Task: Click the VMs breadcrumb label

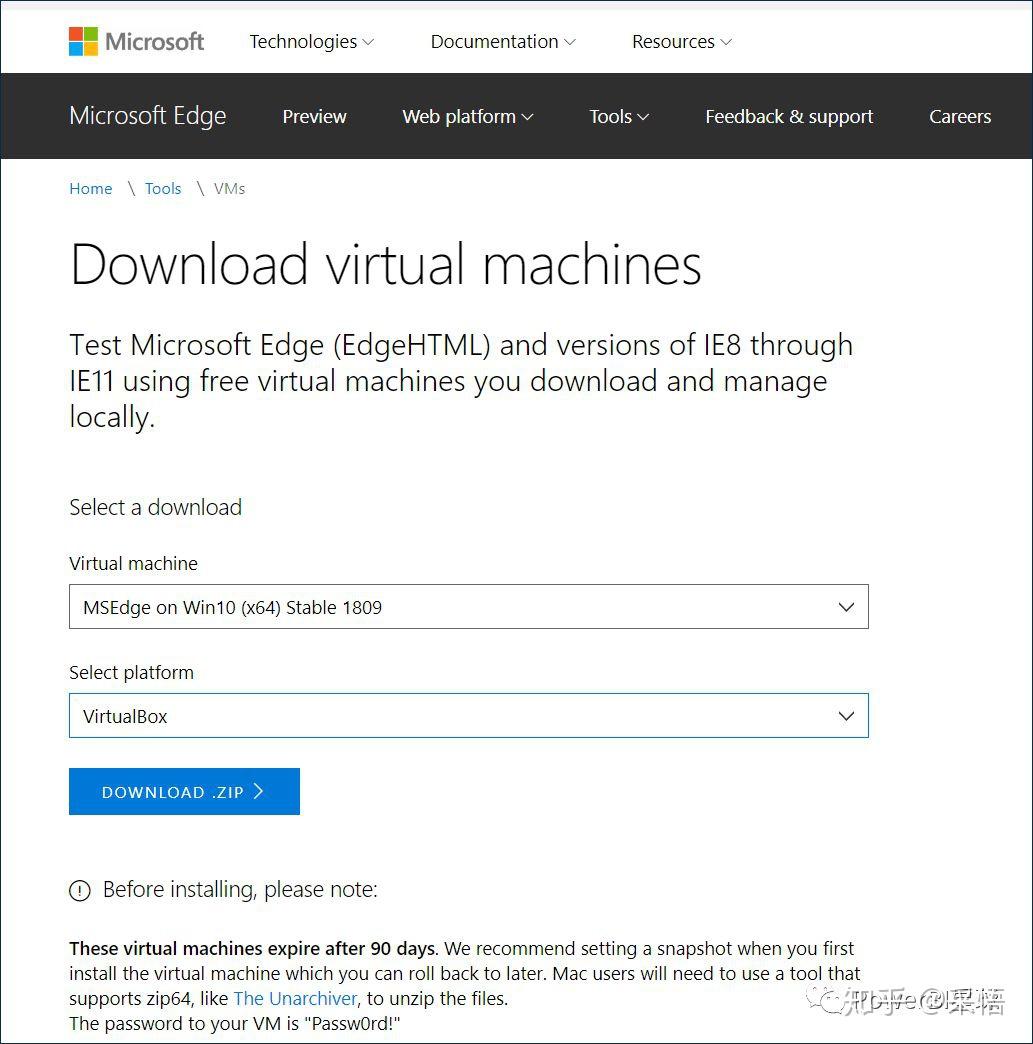Action: [x=229, y=189]
